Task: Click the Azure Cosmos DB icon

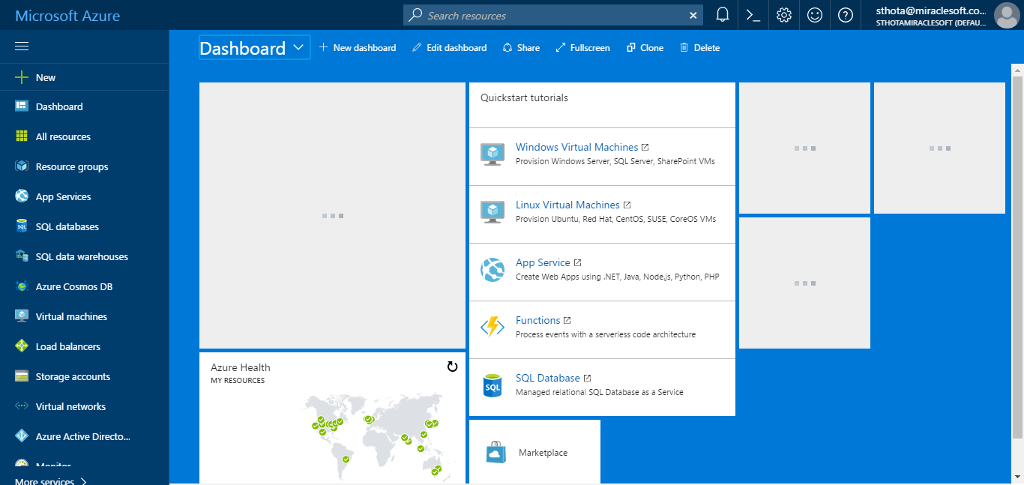Action: click(22, 287)
